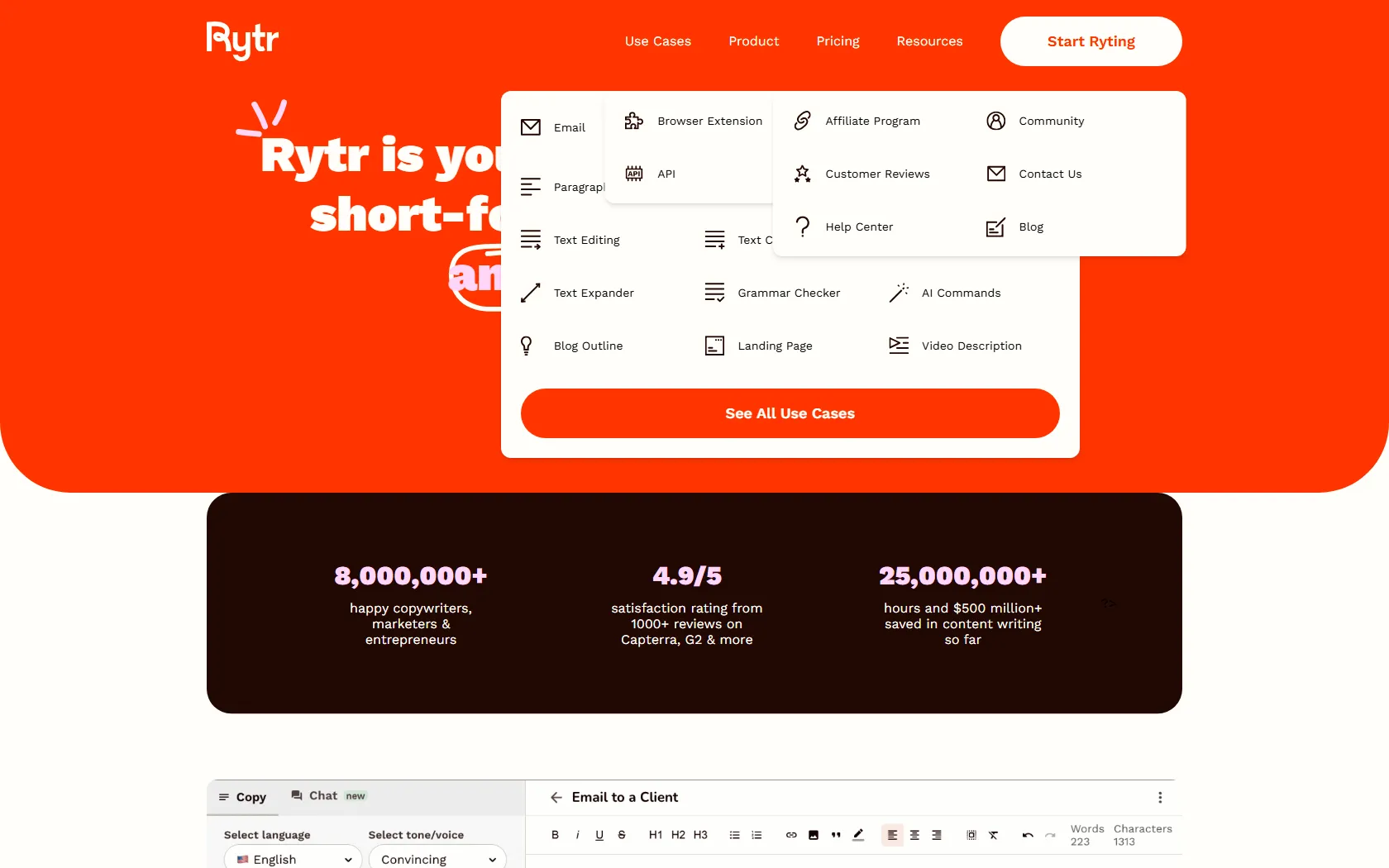Viewport: 1389px width, 868px height.
Task: Click the 4.9/5 satisfaction rating
Action: (687, 575)
